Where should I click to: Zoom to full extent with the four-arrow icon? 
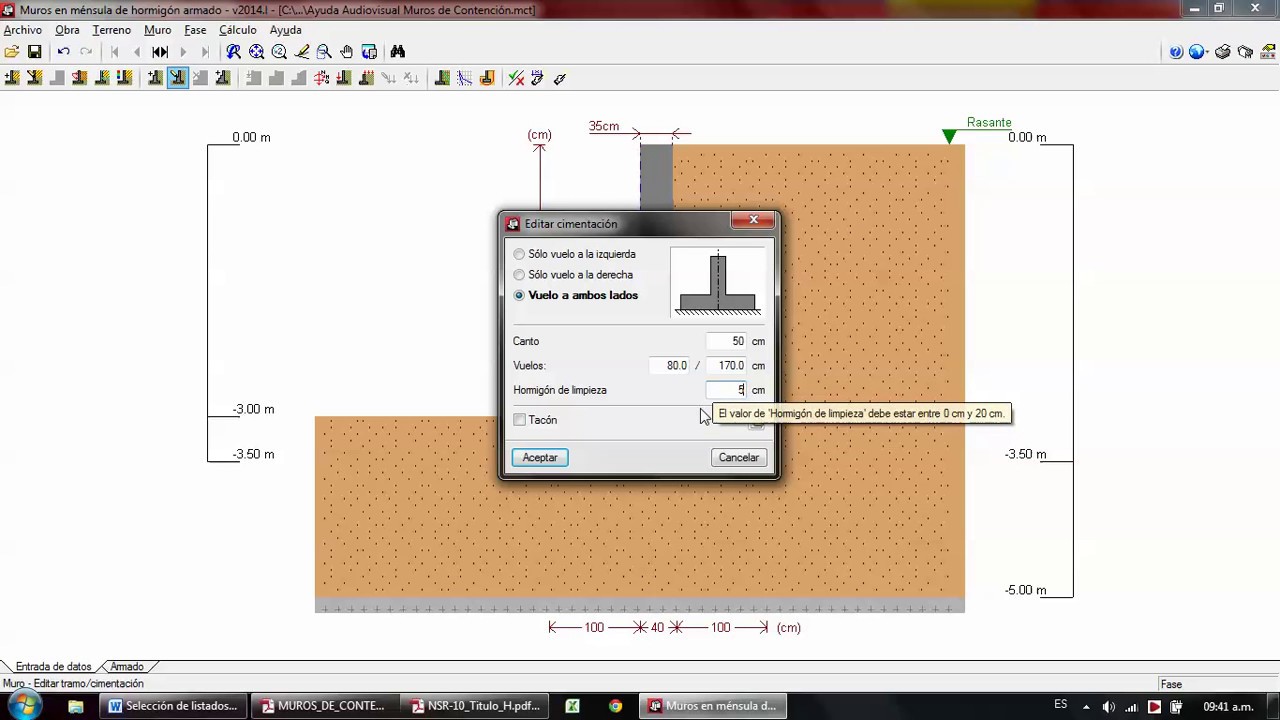(257, 52)
